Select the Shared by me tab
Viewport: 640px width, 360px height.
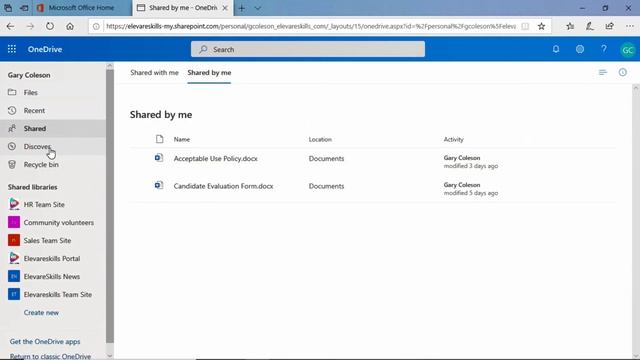tap(209, 73)
